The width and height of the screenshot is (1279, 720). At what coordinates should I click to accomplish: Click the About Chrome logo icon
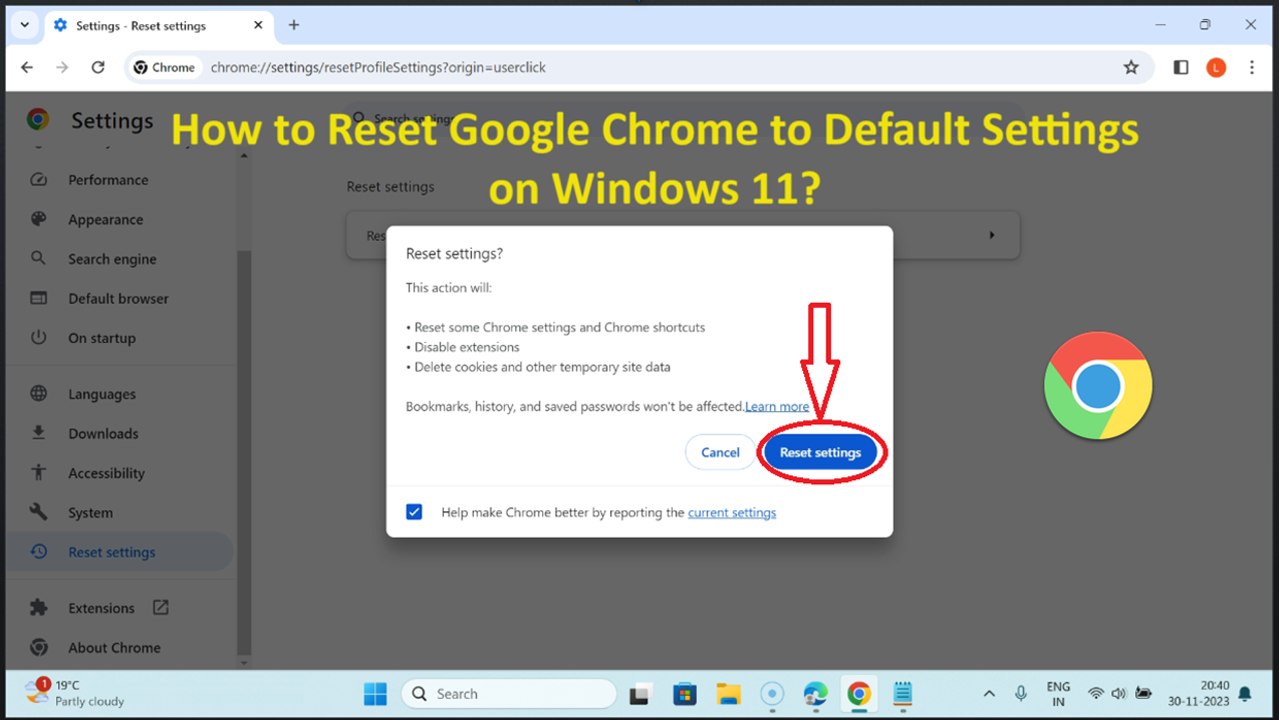coord(39,647)
